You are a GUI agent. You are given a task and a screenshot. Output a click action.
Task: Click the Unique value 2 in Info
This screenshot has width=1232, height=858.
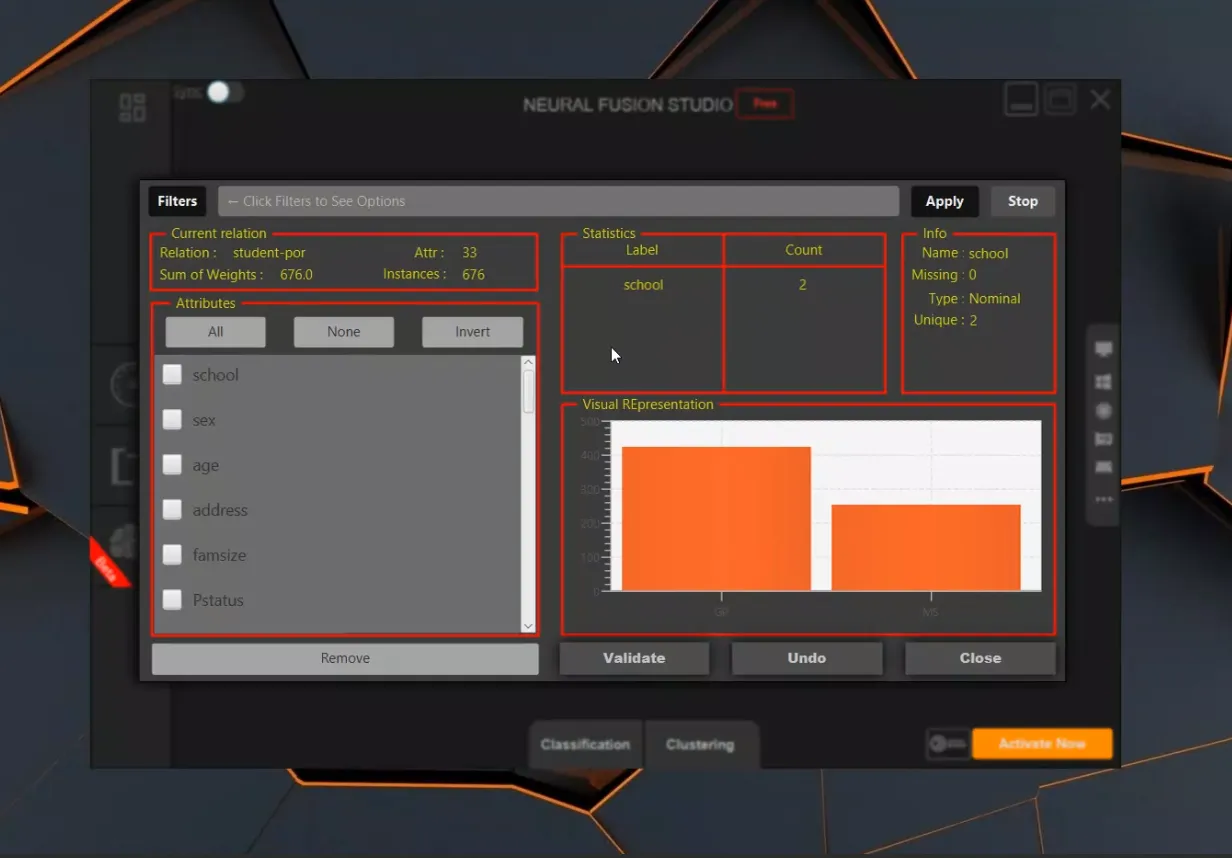point(973,321)
